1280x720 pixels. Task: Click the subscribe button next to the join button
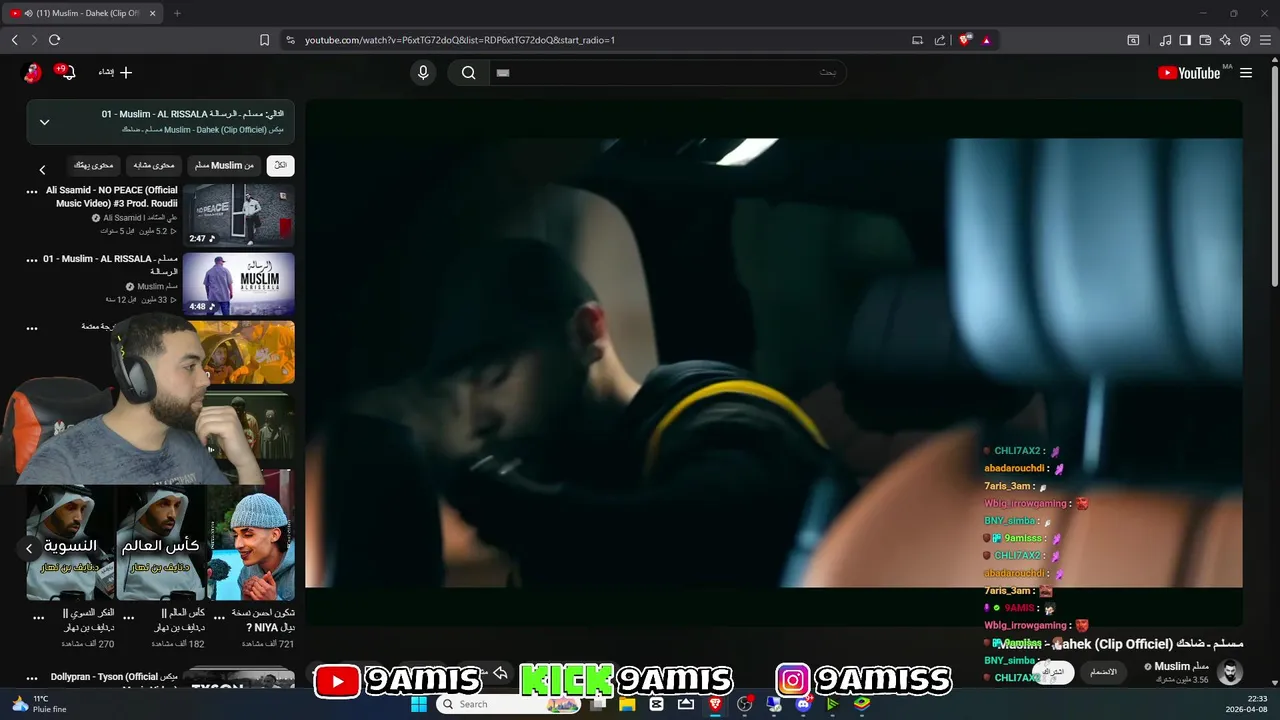1054,672
